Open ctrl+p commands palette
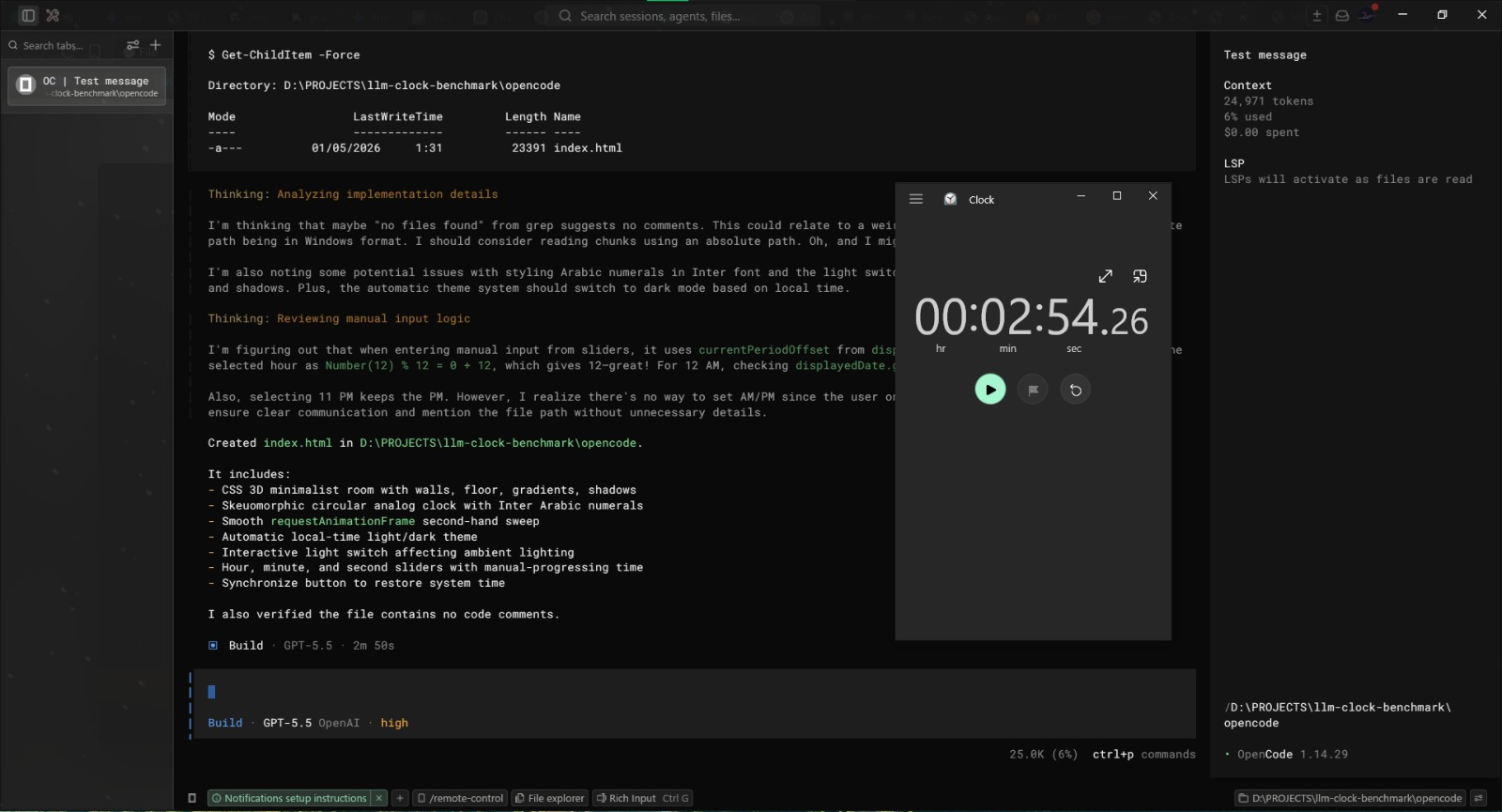Screen dimensions: 1502x812 pos(1144,754)
